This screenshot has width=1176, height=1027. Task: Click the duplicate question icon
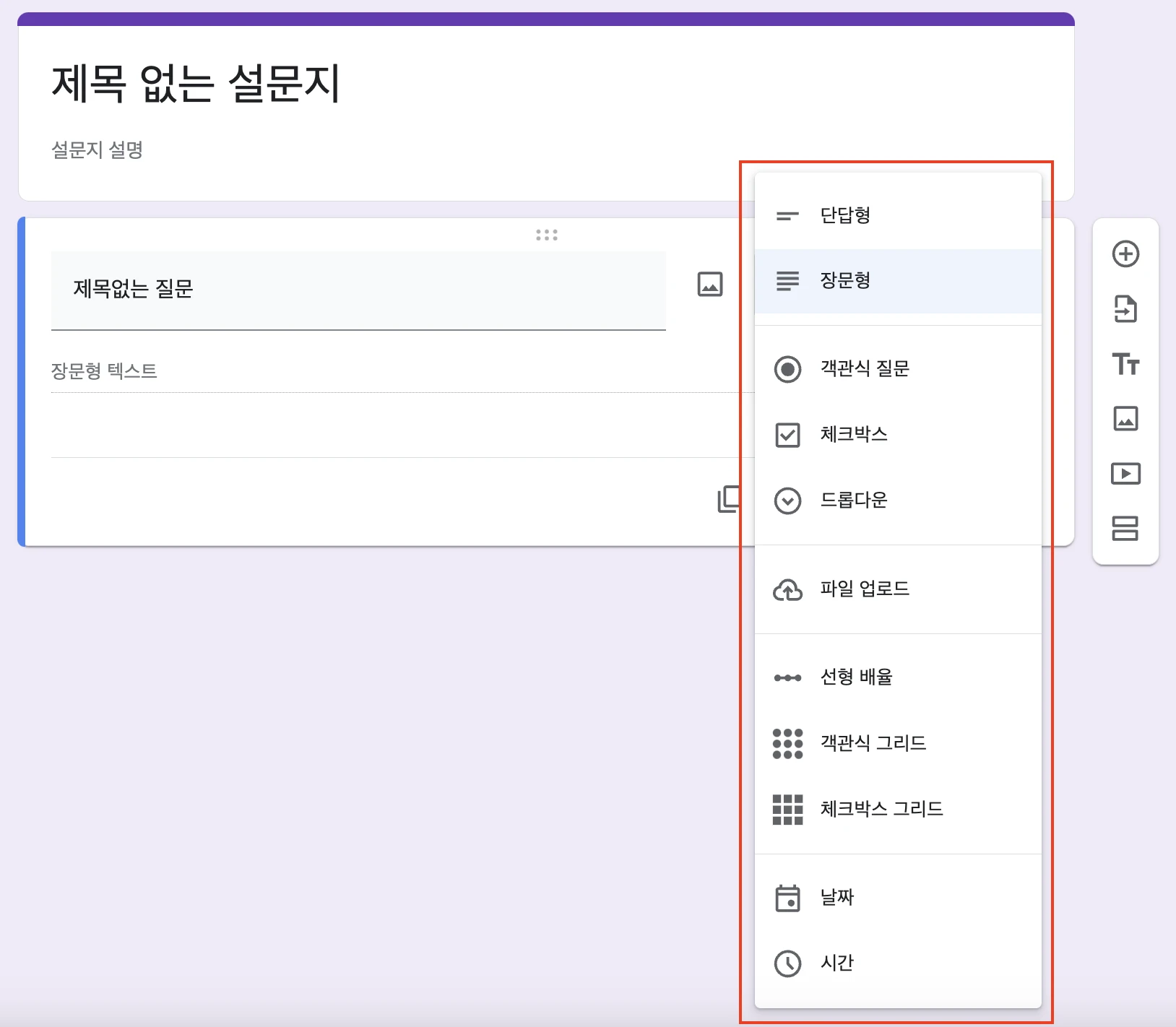point(728,499)
